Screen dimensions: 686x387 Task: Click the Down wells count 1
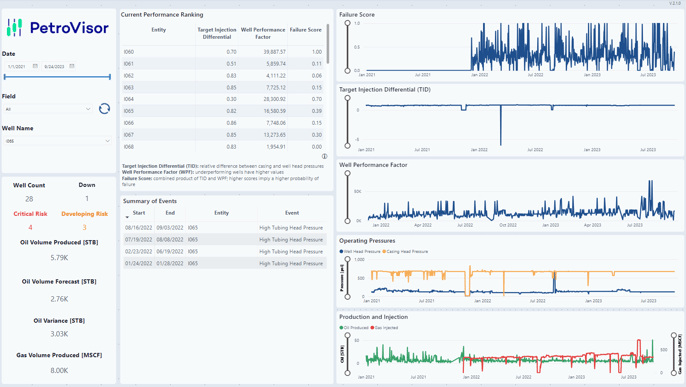[x=87, y=199]
